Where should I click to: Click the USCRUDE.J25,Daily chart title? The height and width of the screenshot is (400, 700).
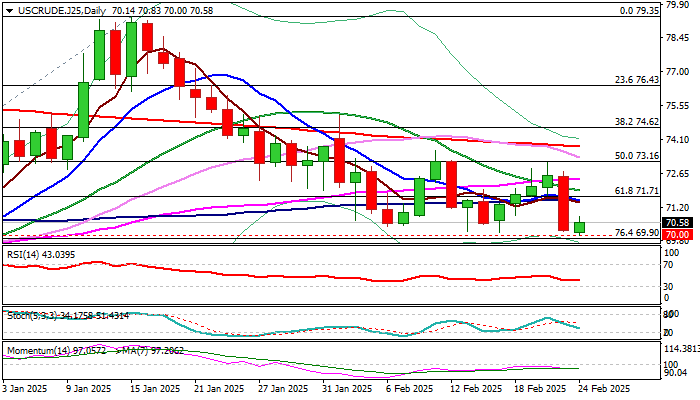(x=56, y=10)
